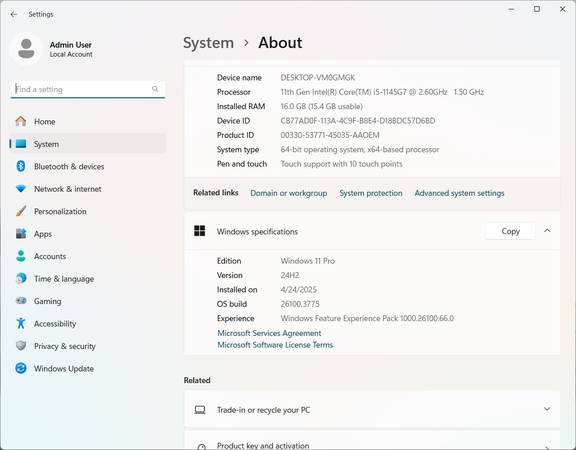Click the Related section heading
Screen dimensions: 576x450
click(x=197, y=380)
